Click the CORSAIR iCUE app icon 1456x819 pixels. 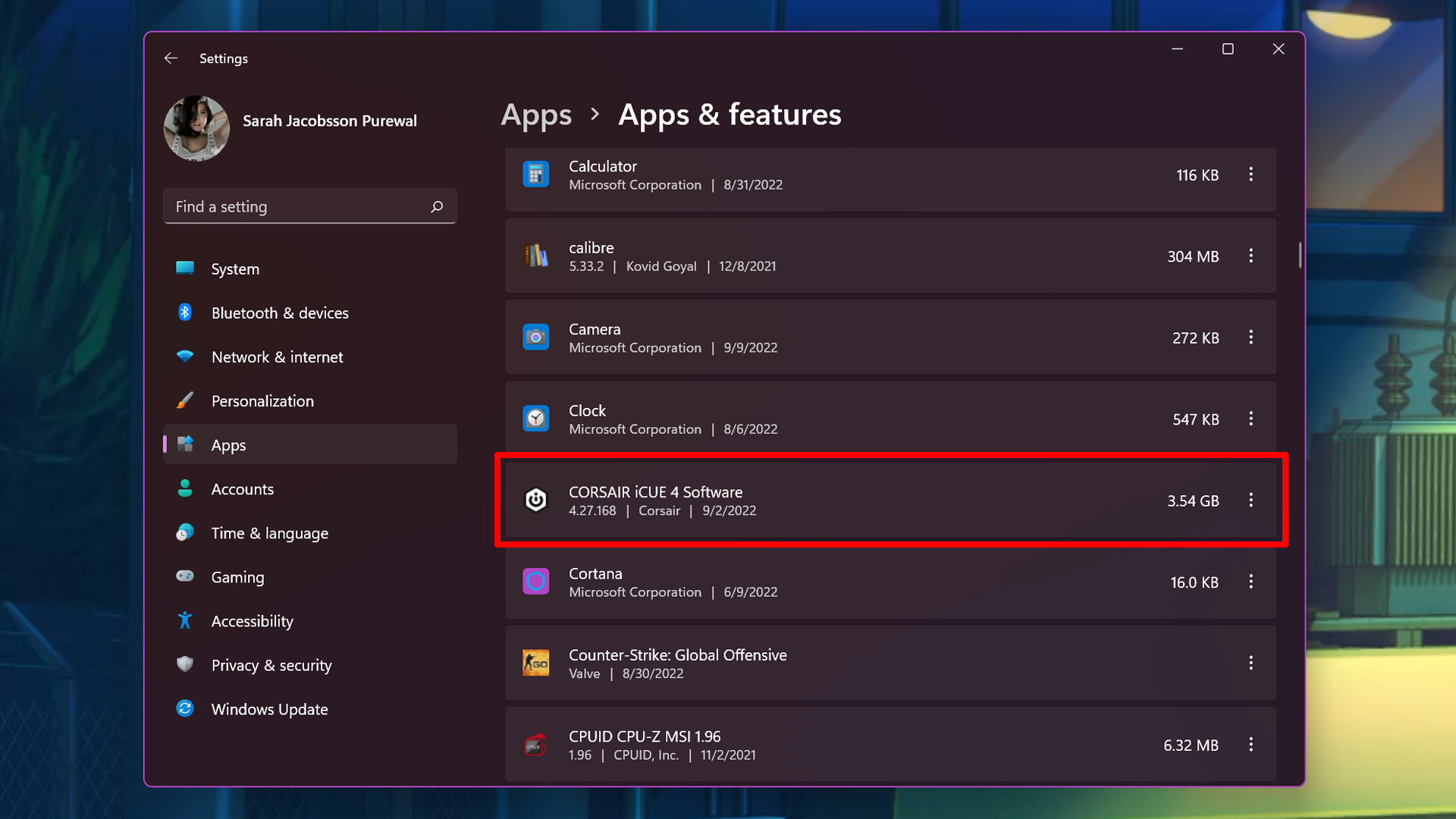point(536,500)
